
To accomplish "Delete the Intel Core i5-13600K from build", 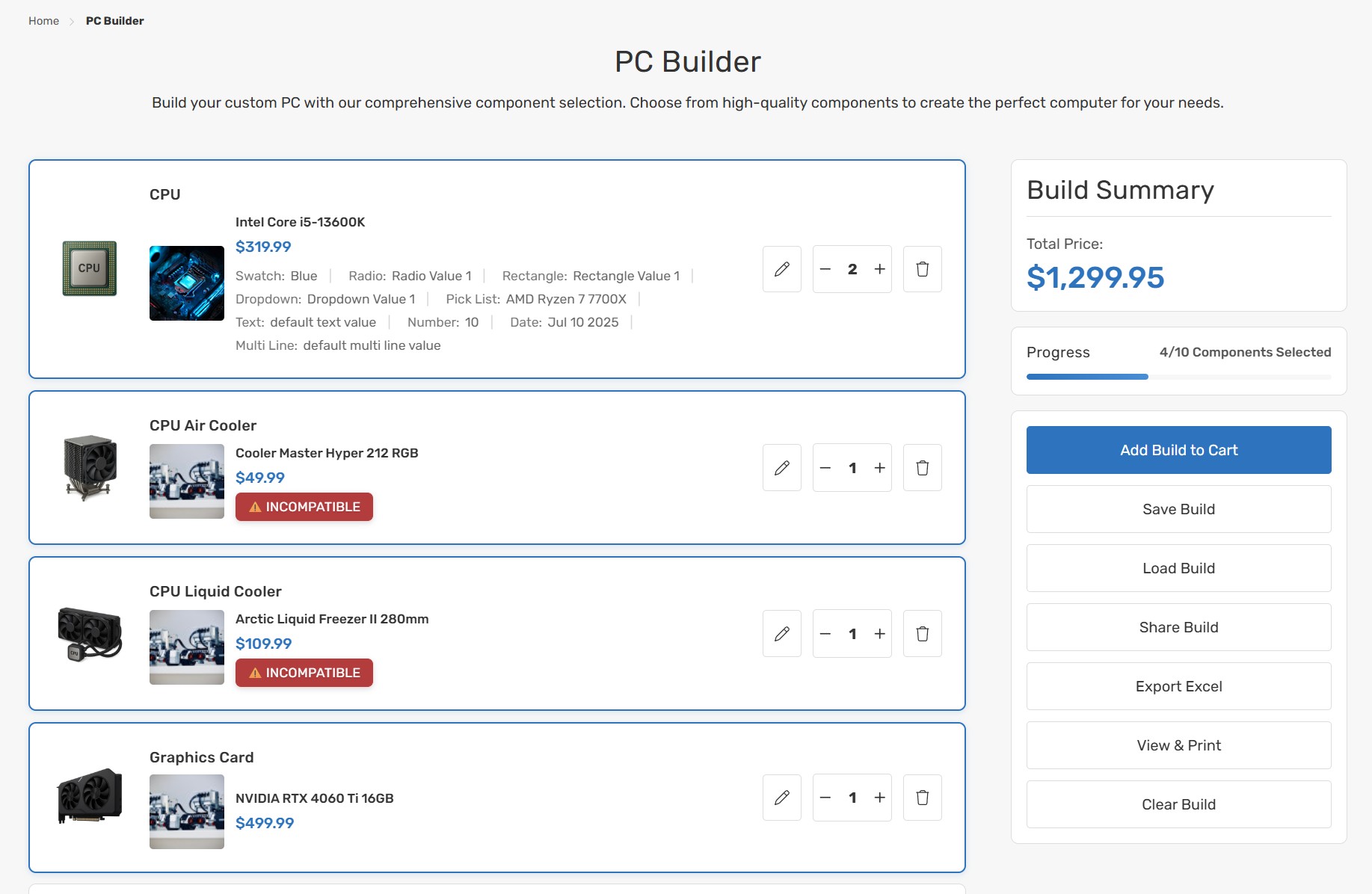I will point(923,269).
